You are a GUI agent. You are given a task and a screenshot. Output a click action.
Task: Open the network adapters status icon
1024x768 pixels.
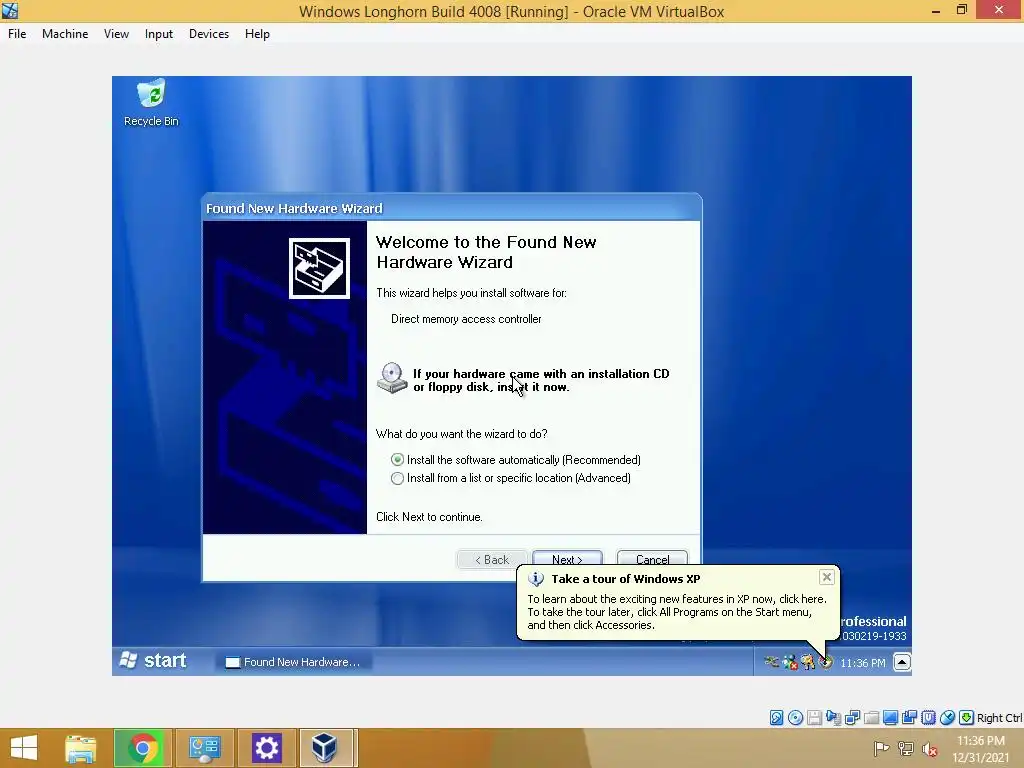pyautogui.click(x=852, y=718)
